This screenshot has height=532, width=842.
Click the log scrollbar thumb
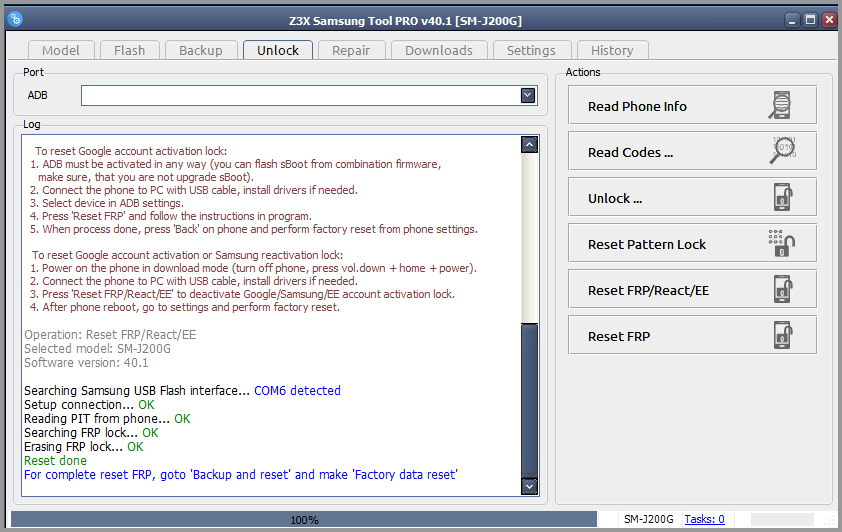click(x=529, y=400)
